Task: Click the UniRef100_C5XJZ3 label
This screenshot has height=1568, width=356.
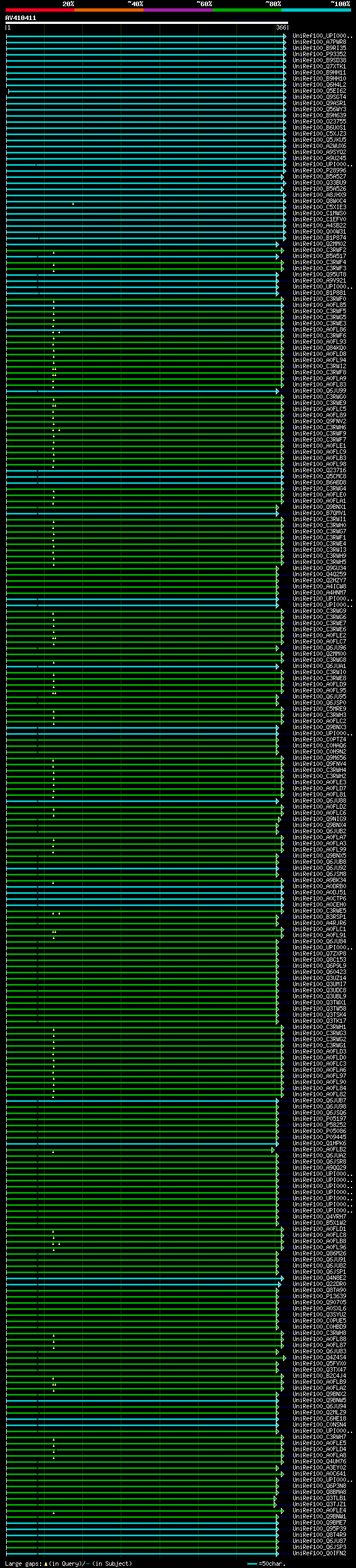Action: 319,133
